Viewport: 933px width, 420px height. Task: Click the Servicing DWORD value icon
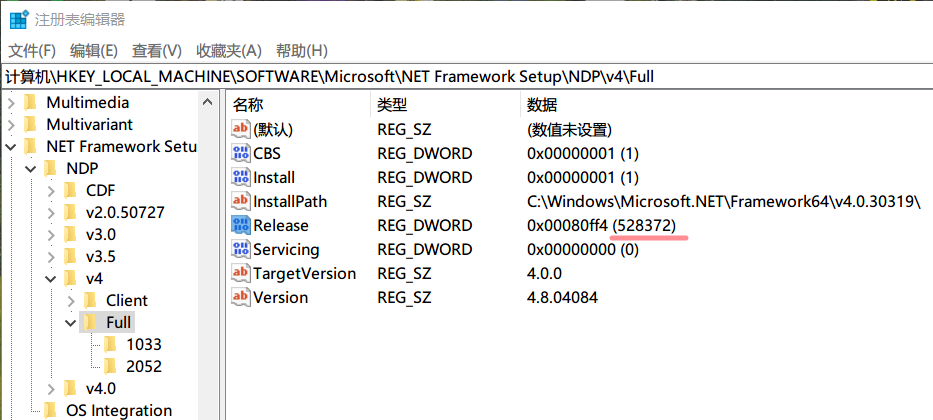240,250
